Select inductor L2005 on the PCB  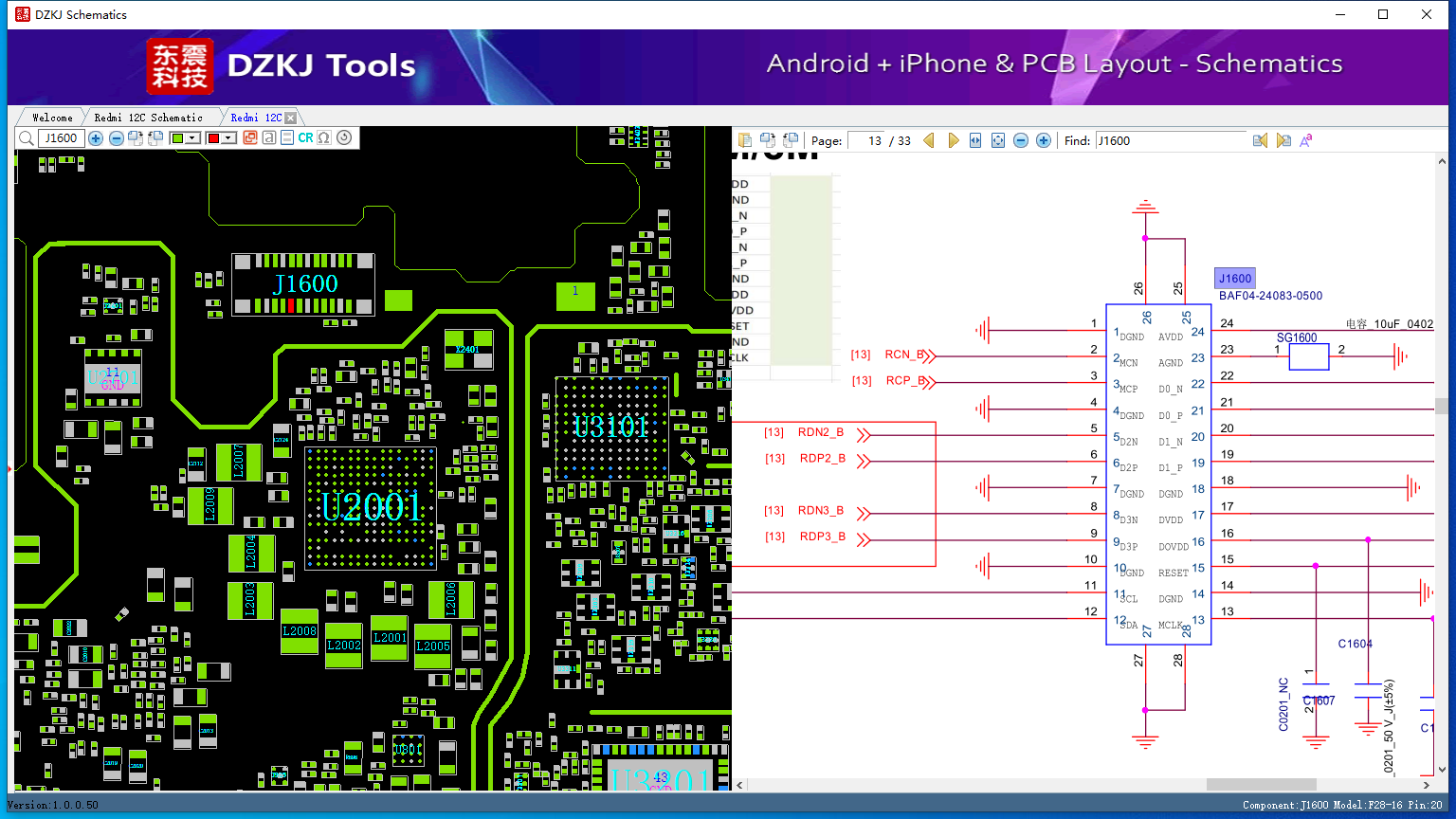tap(433, 646)
